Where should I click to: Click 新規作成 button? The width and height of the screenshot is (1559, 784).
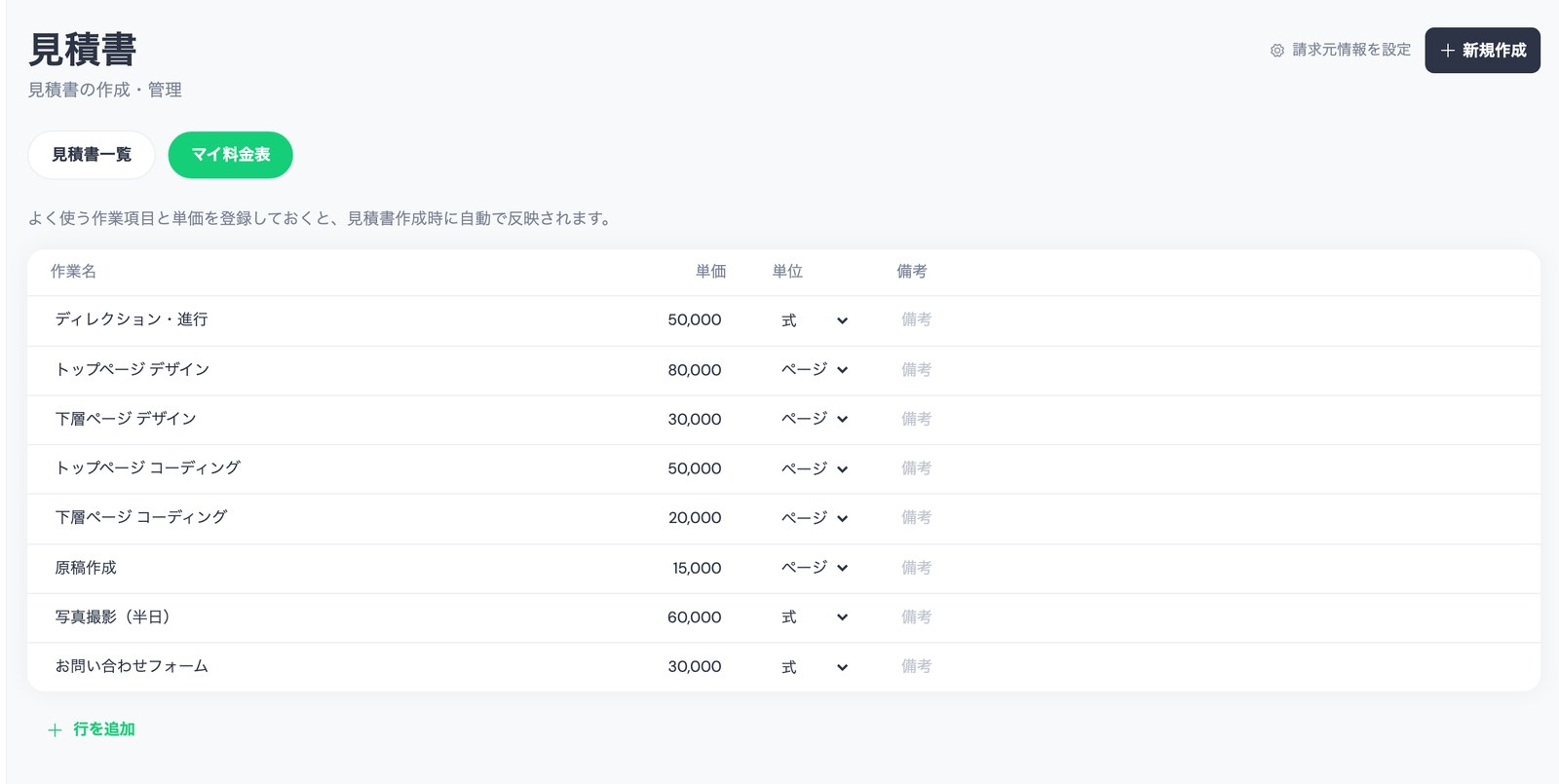coord(1482,51)
